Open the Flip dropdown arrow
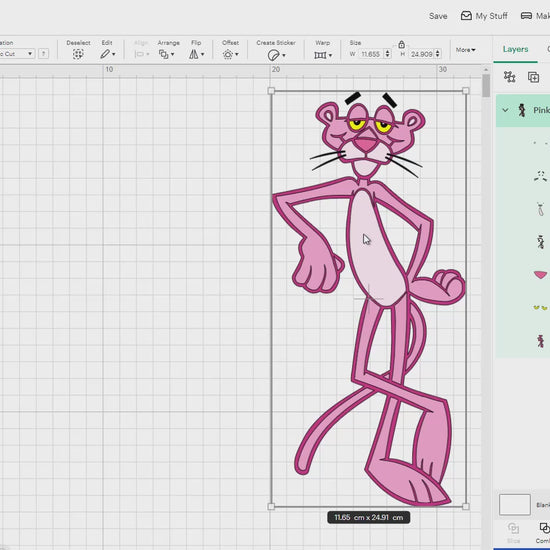Viewport: 550px width, 550px height. [202, 54]
